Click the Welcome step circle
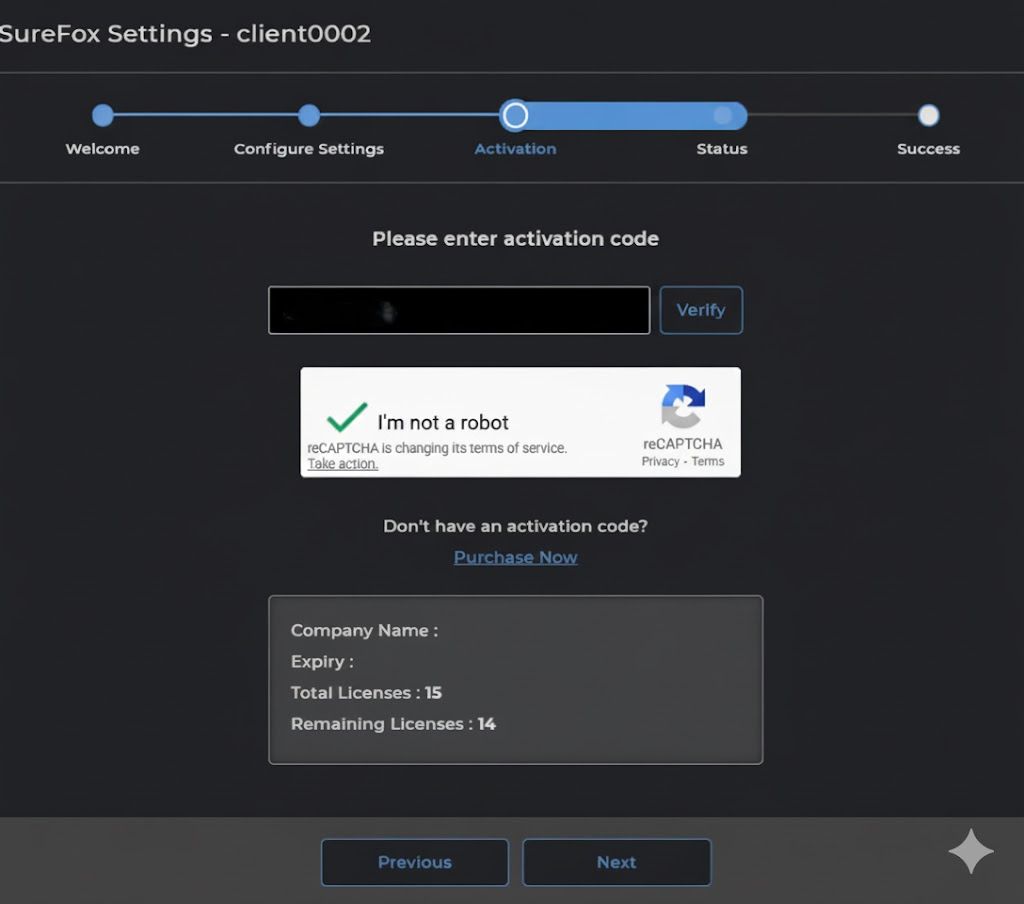Screen dimensions: 1024x904 [103, 116]
